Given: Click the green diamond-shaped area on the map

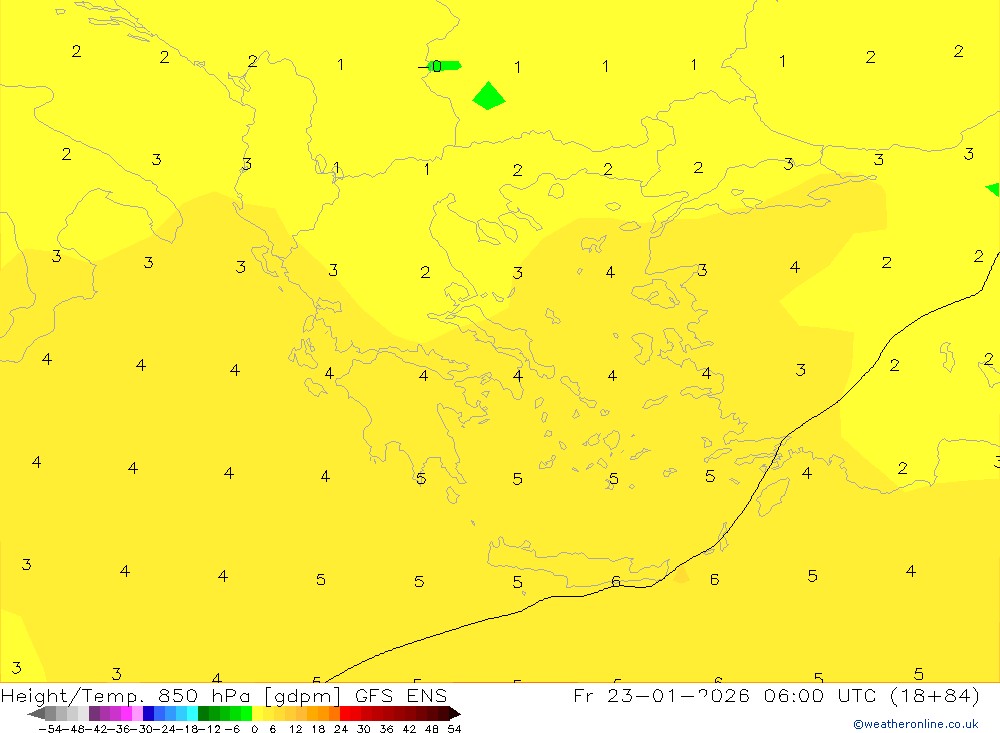Looking at the screenshot, I should tap(489, 96).
